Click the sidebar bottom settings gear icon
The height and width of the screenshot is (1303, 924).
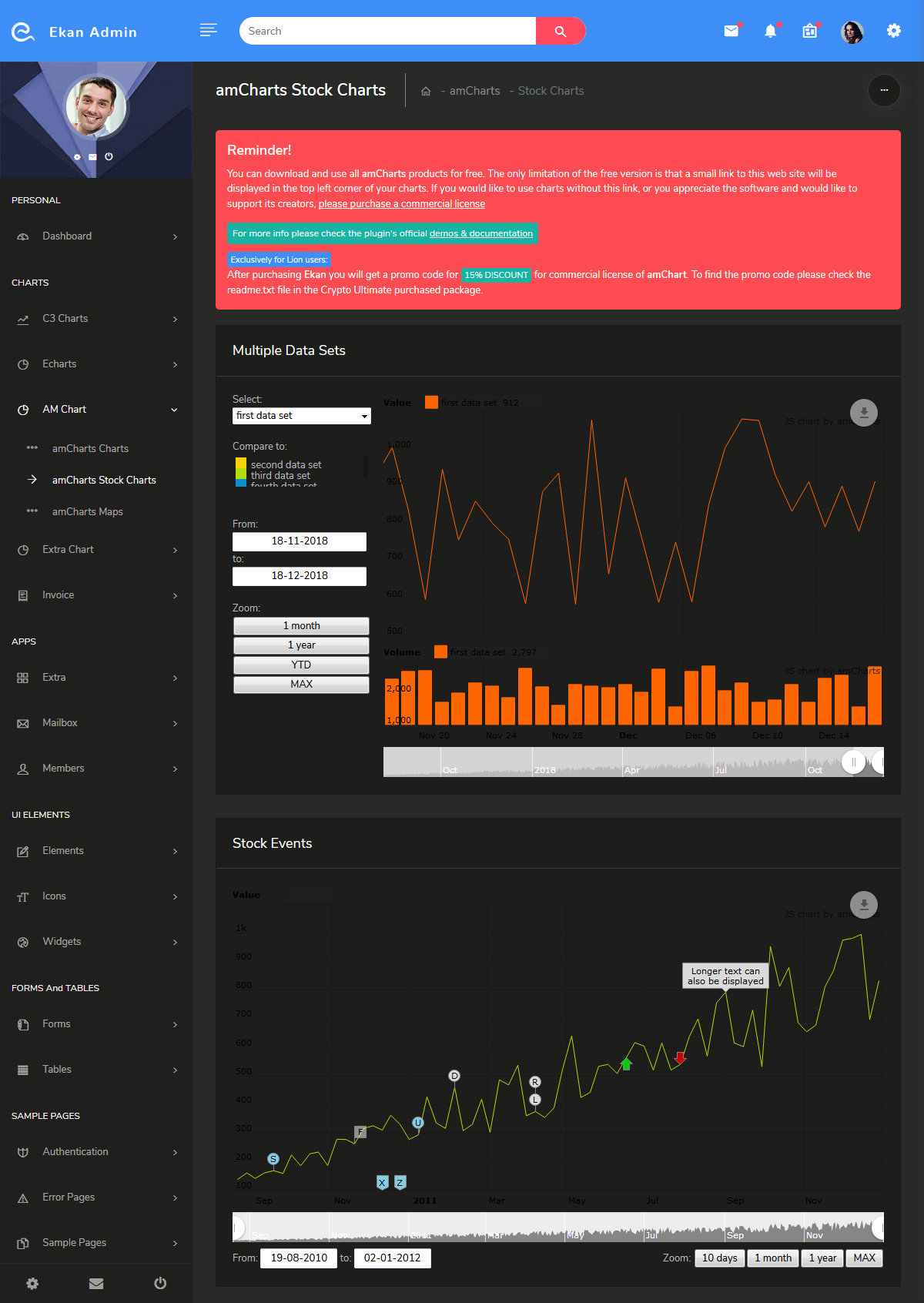32,1283
